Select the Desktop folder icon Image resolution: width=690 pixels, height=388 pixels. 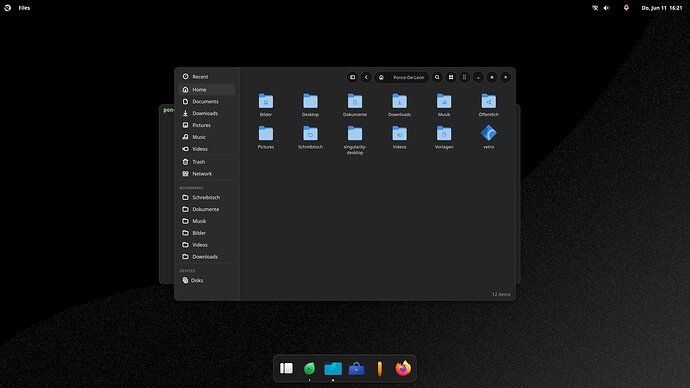310,101
